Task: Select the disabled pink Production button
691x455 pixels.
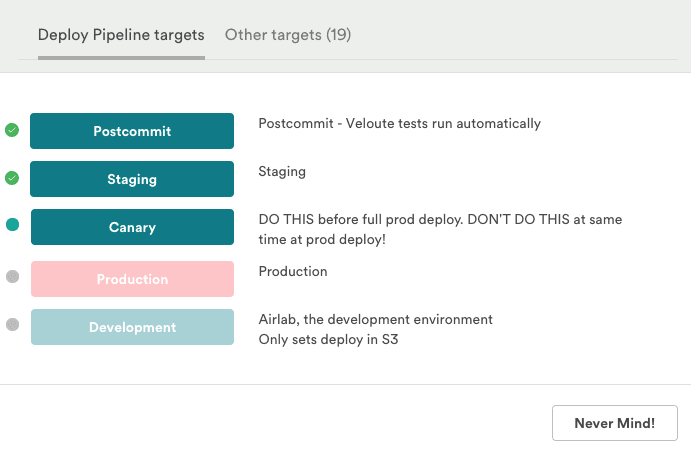Action: click(132, 279)
